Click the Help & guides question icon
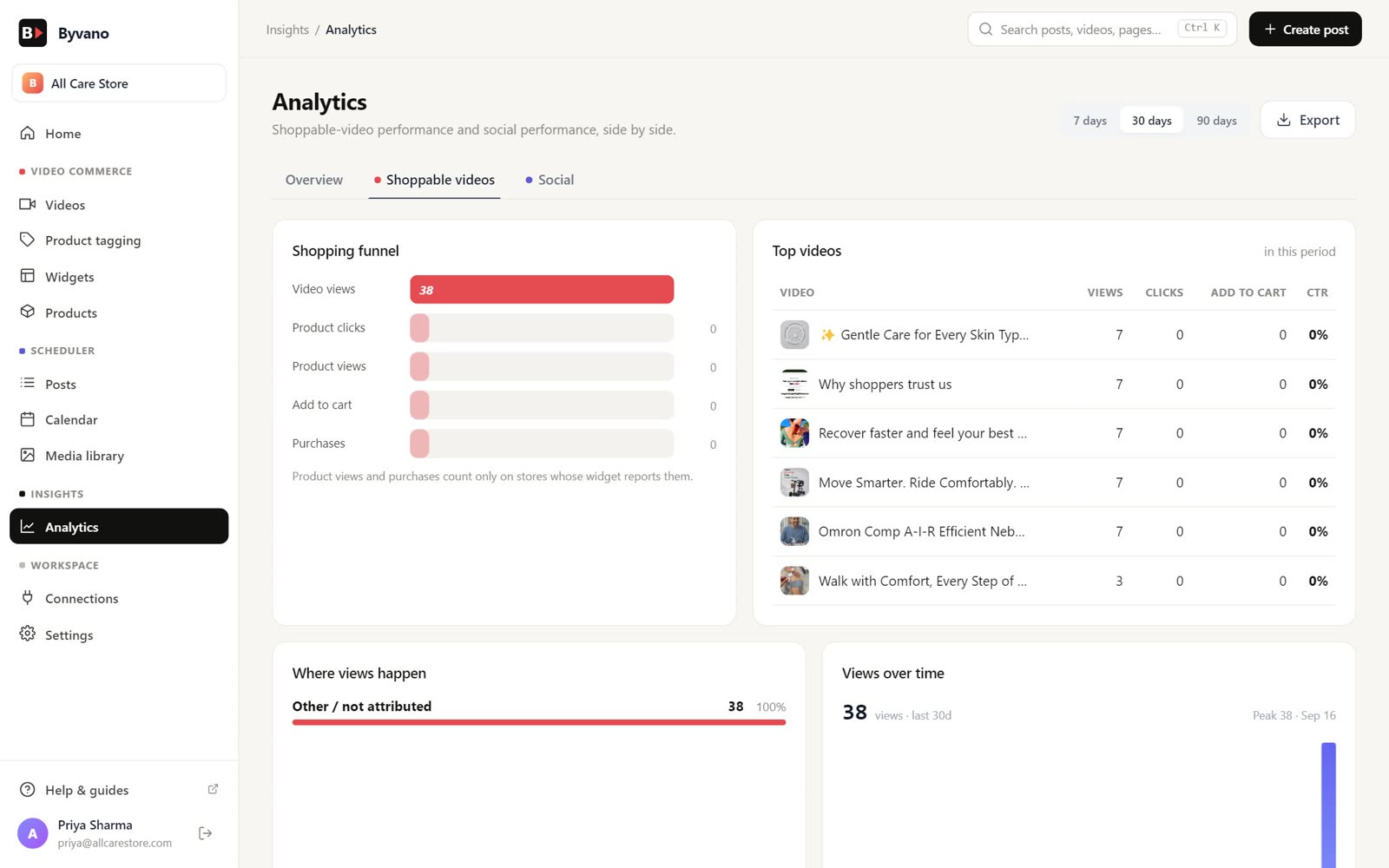Viewport: 1389px width, 868px height. pyautogui.click(x=28, y=790)
